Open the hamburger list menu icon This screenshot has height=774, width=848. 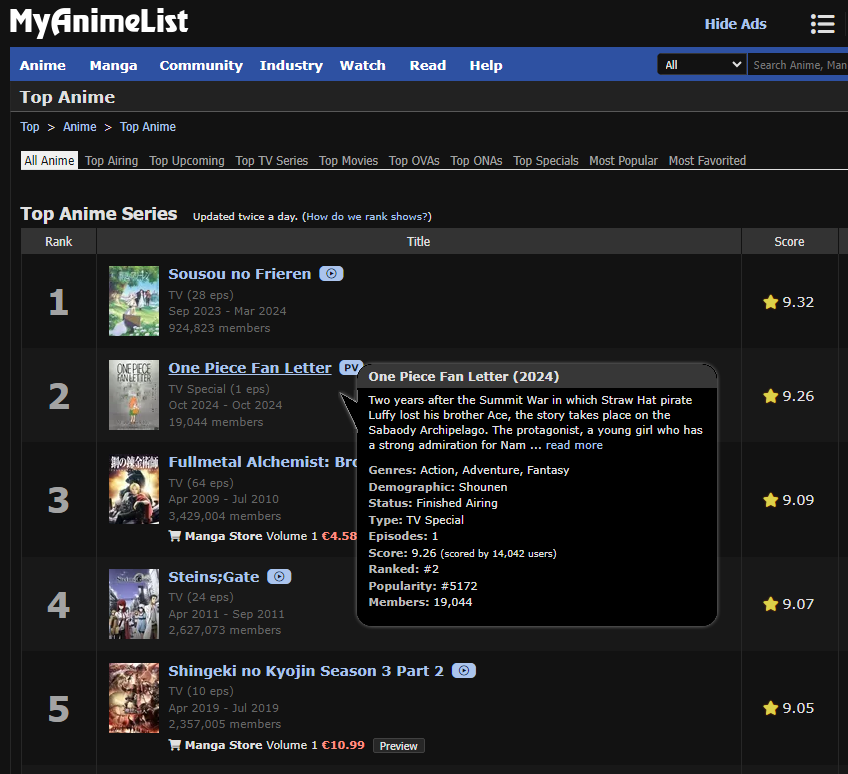[x=822, y=24]
